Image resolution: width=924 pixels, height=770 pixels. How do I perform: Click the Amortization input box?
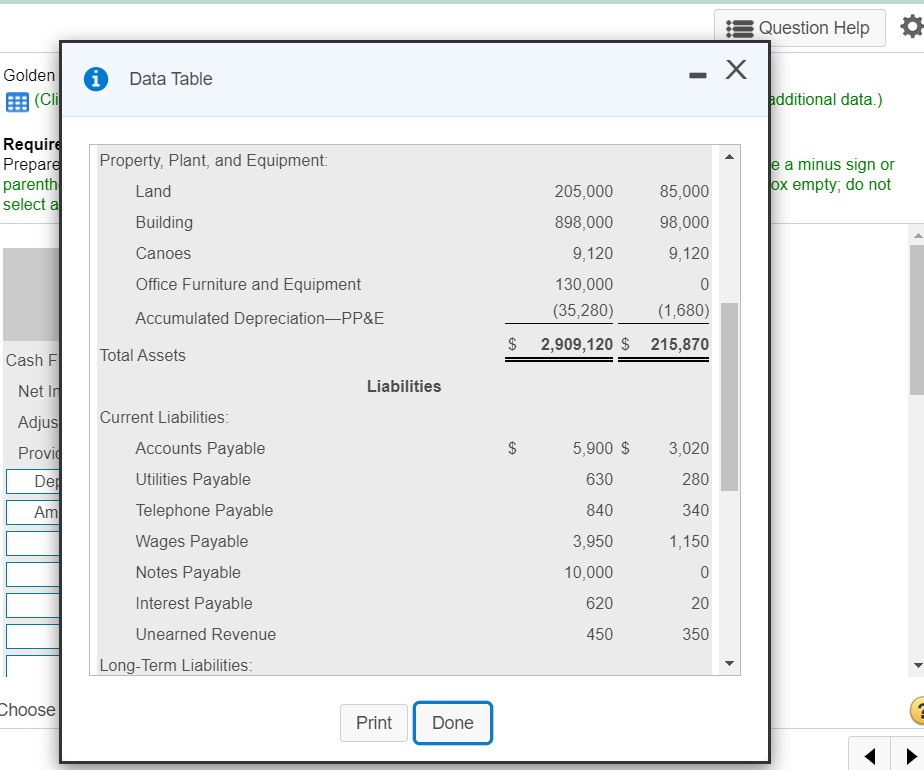coord(32,512)
